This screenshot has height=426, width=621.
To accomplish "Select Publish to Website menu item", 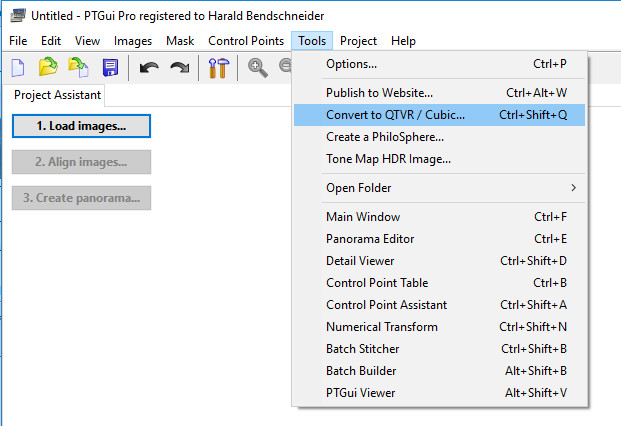I will point(440,92).
